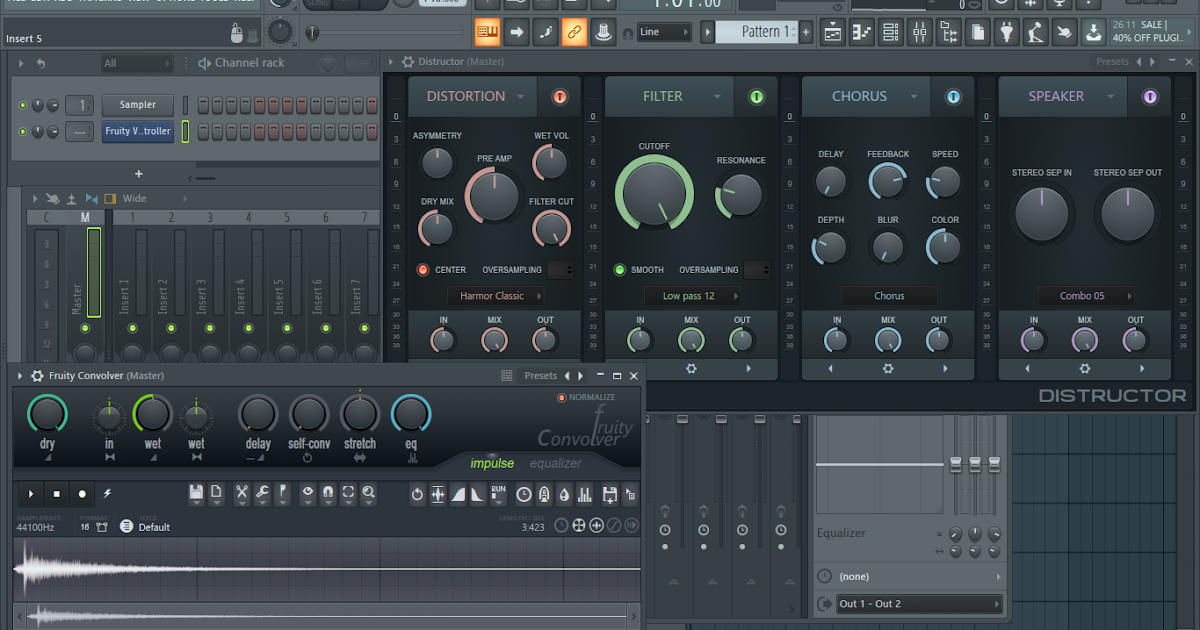Screen dimensions: 1200x630
Task: Open the Out 1 - Out 2 output dropdown
Action: [919, 604]
